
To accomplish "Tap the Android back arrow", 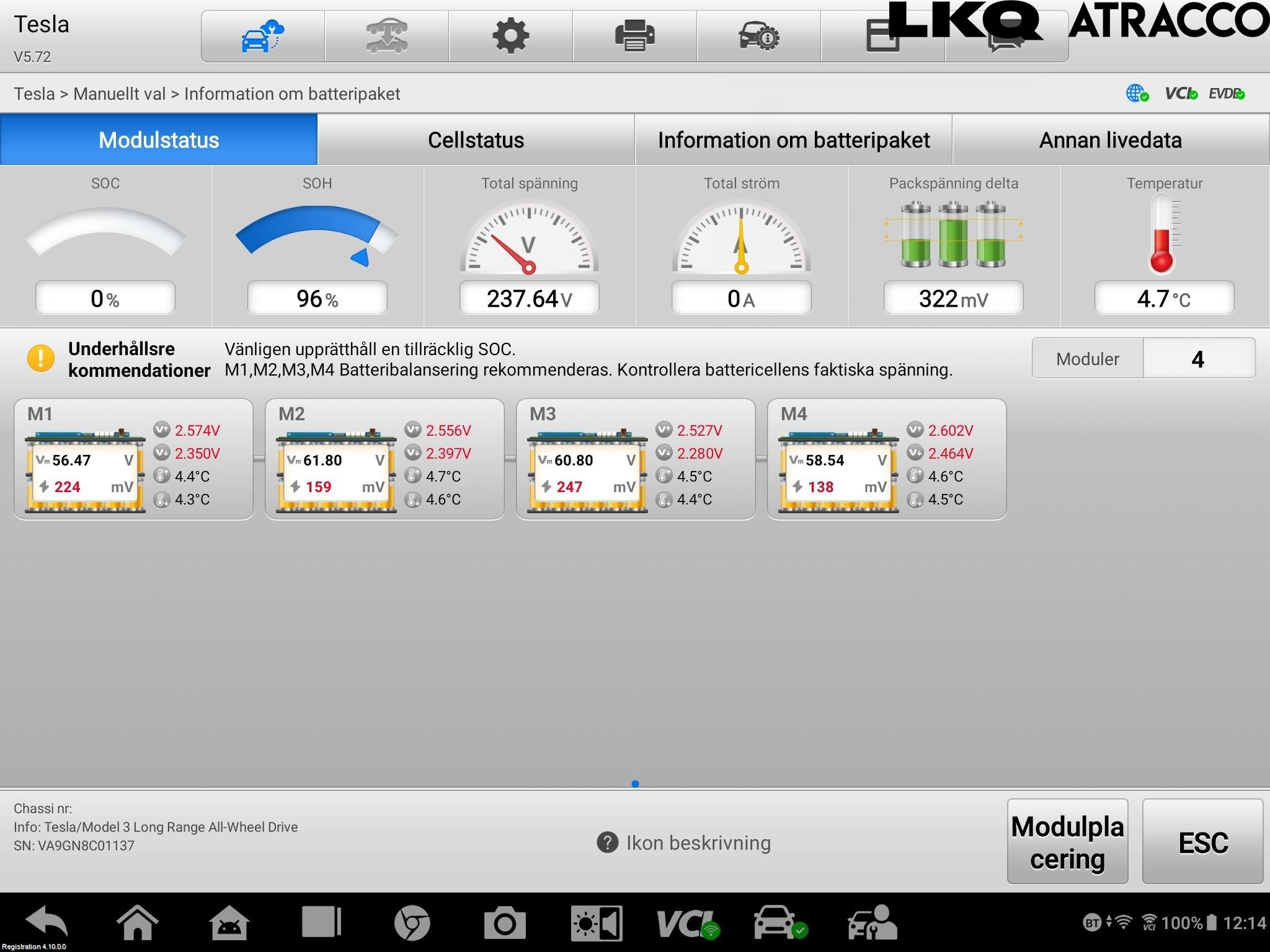I will pos(47,923).
